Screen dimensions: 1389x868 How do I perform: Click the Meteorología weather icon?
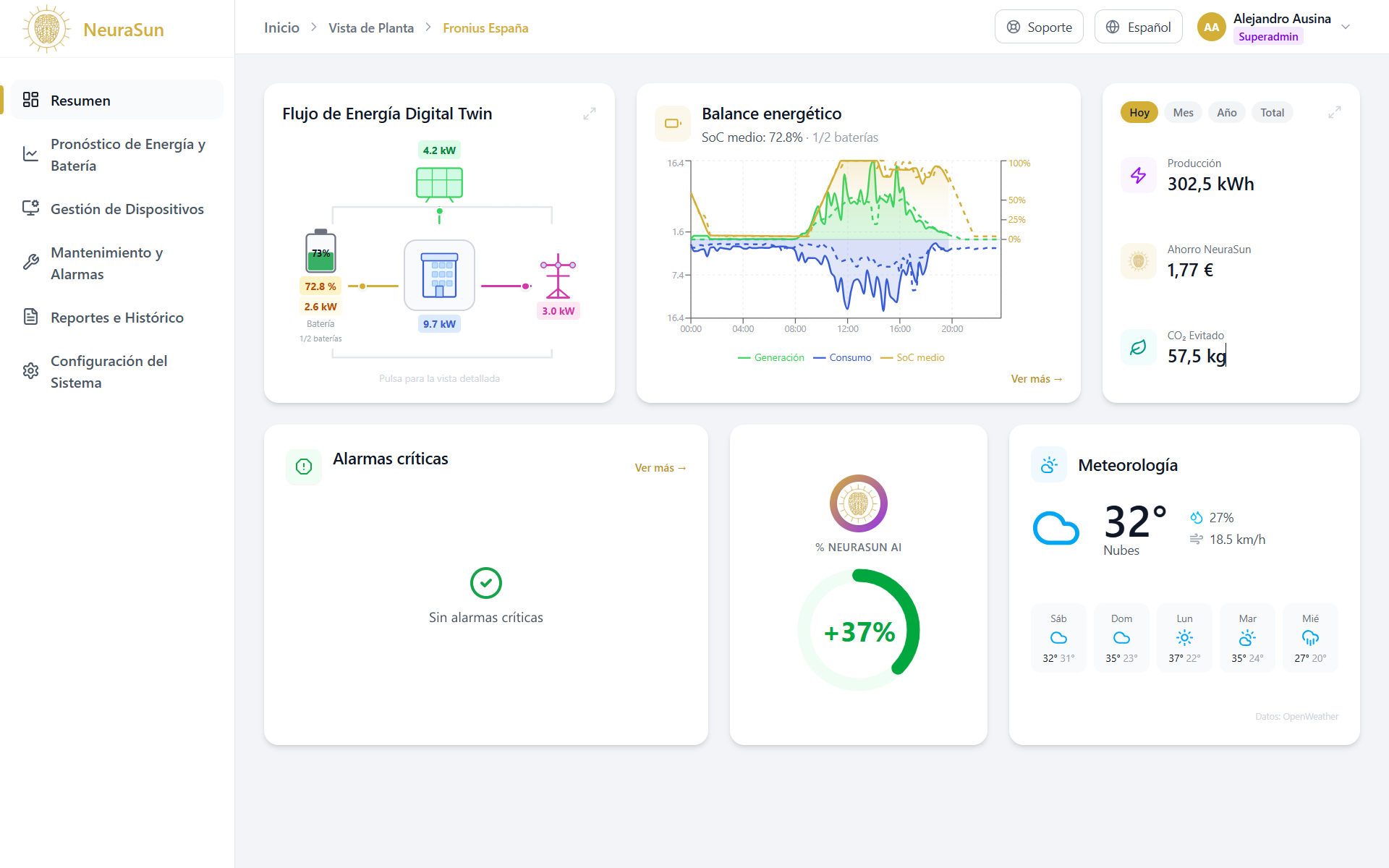click(1049, 464)
